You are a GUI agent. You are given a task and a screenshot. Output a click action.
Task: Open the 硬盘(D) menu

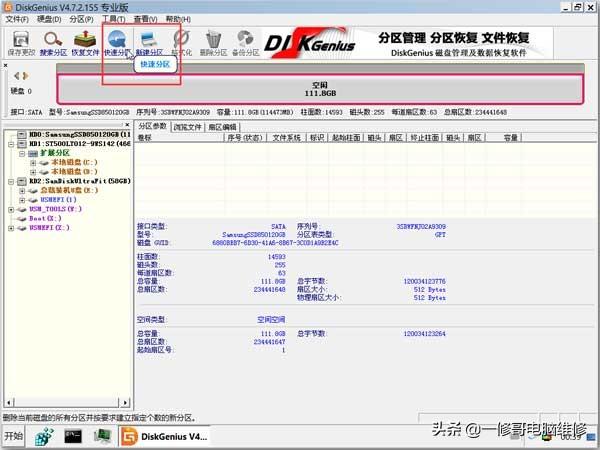click(x=49, y=19)
